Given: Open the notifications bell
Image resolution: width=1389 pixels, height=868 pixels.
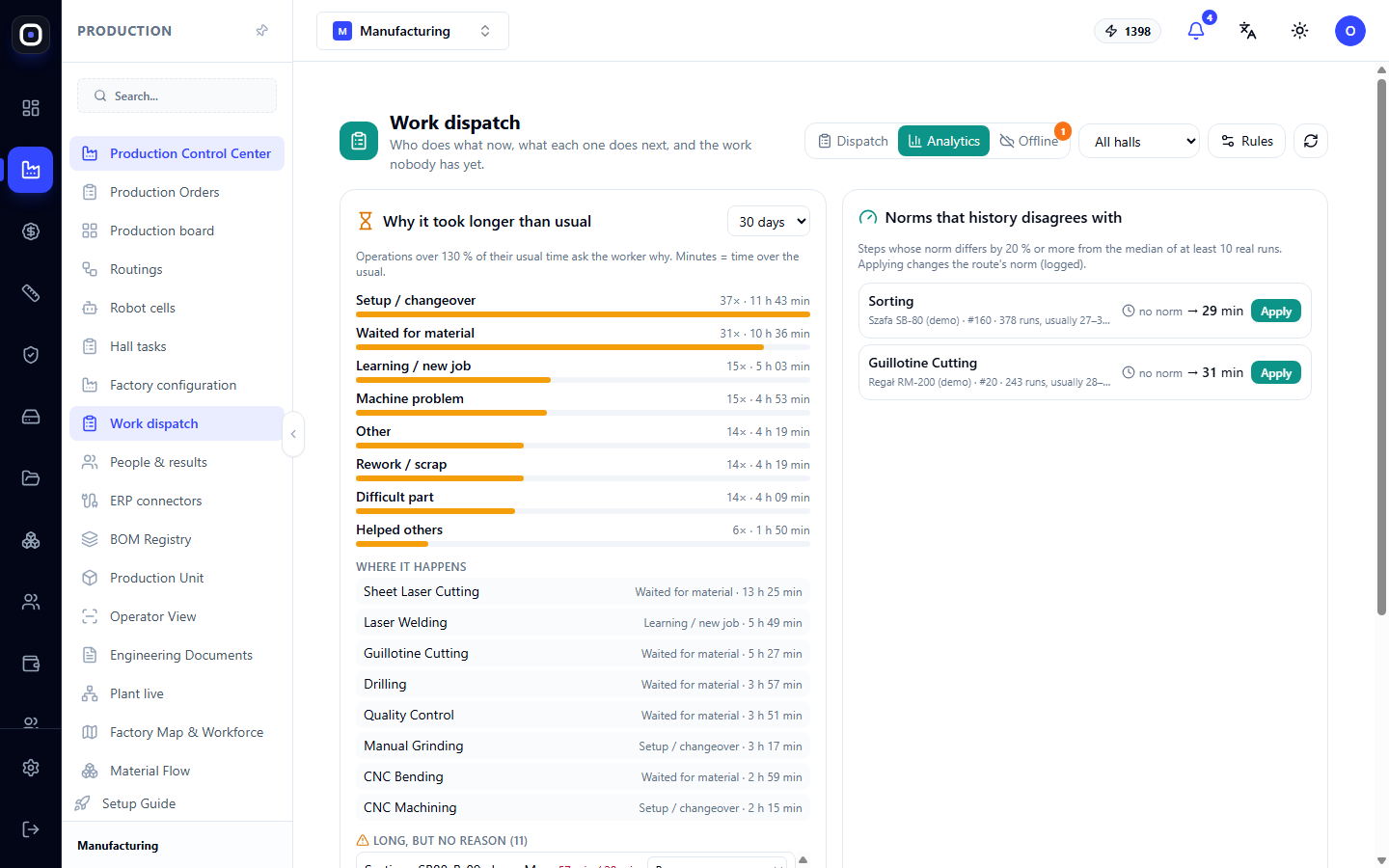Looking at the screenshot, I should tap(1196, 31).
